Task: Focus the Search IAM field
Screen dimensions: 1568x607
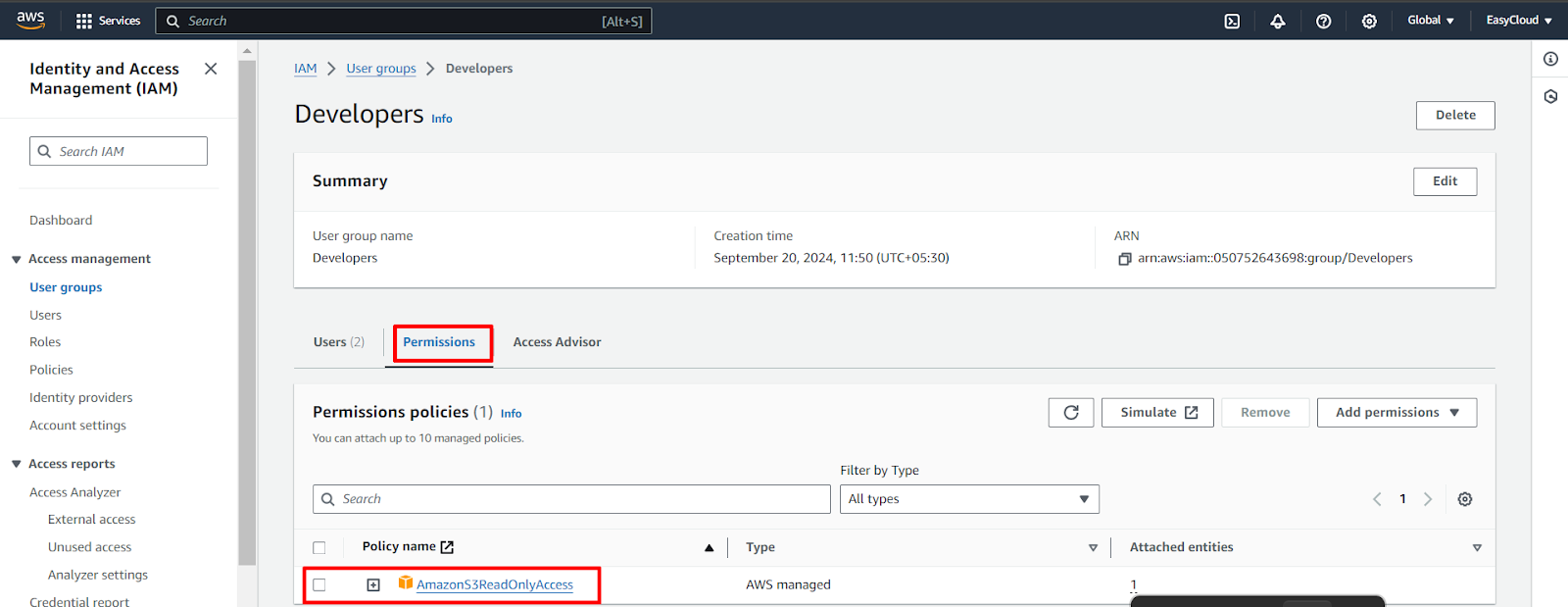Action: 119,151
